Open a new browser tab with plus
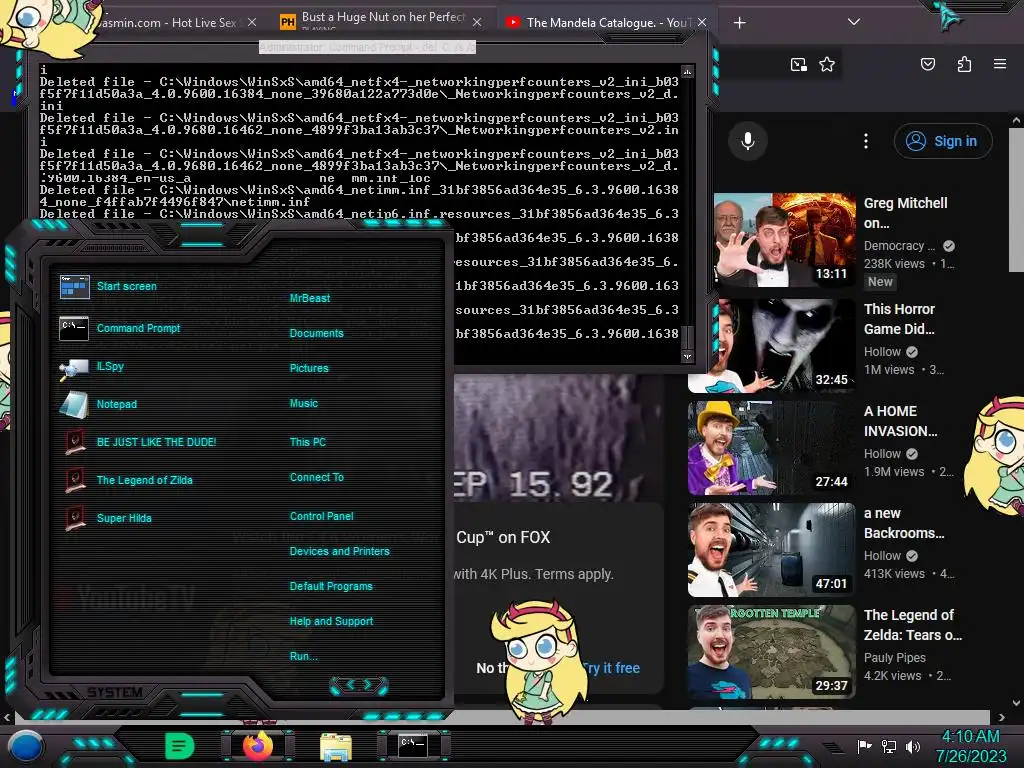 pyautogui.click(x=739, y=23)
